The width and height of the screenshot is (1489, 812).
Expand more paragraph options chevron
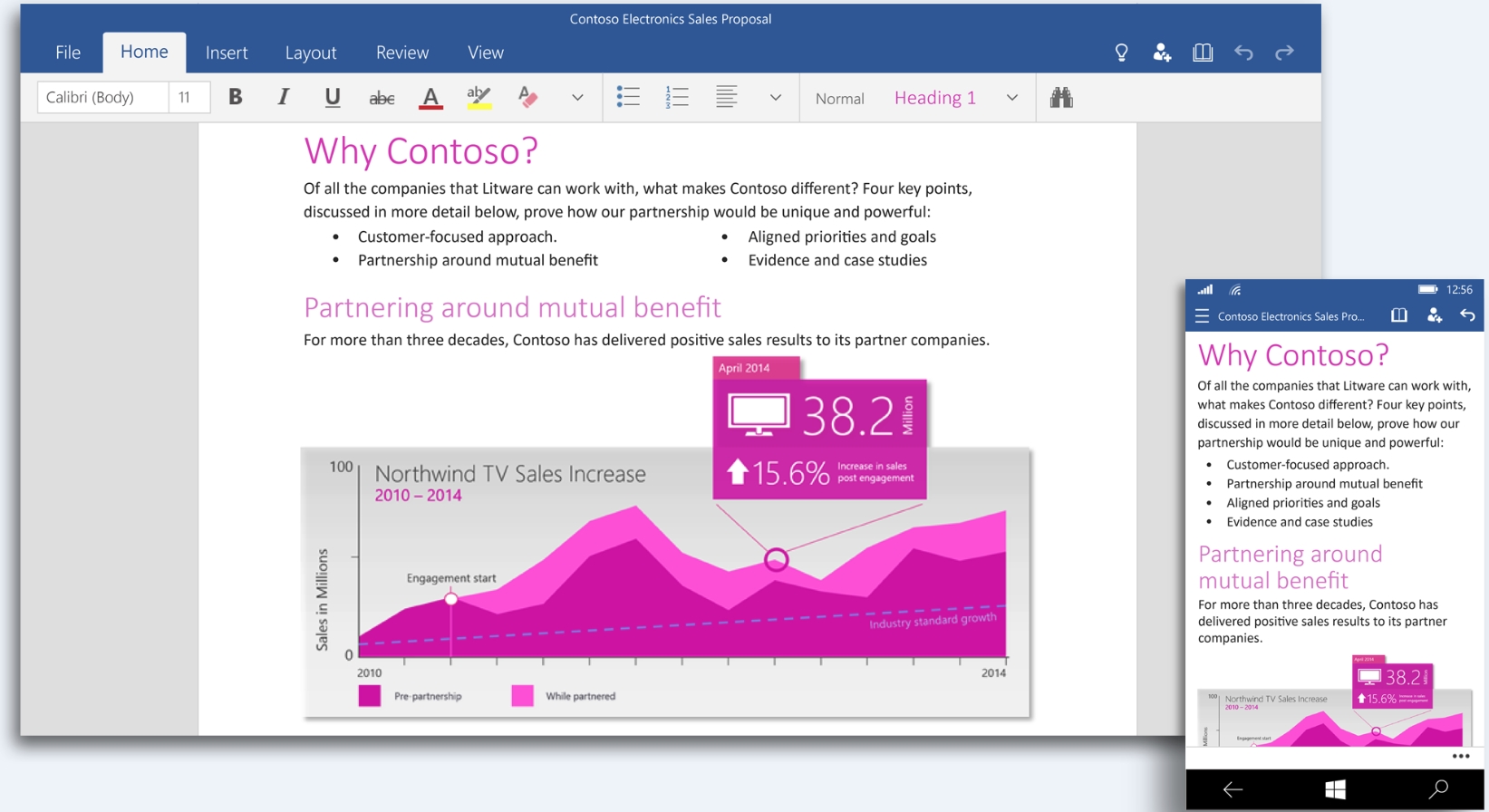pos(776,98)
